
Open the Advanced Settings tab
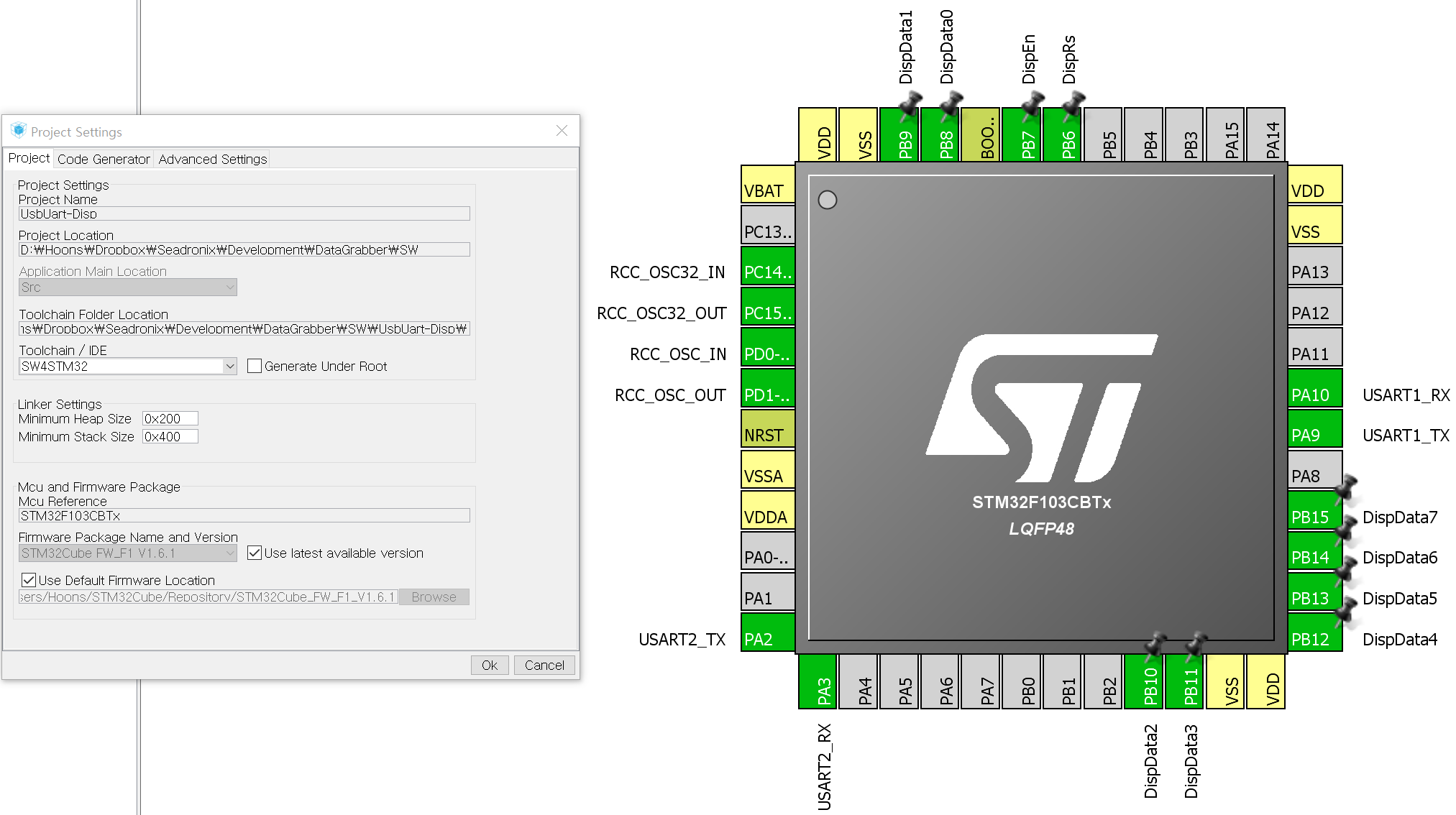(212, 160)
